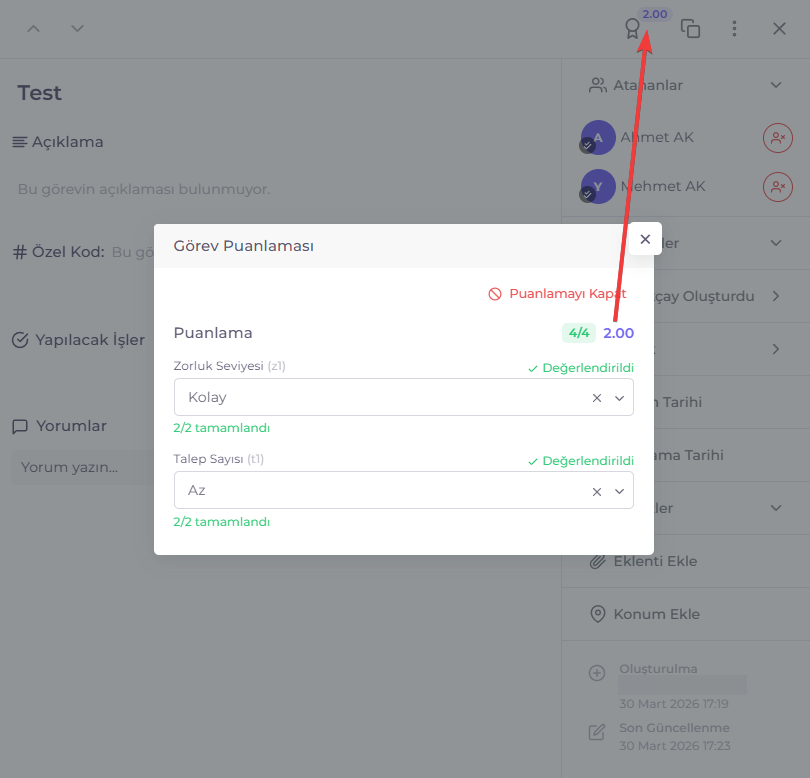Close the Görev Puanlaması dialog
The height and width of the screenshot is (778, 810).
click(x=645, y=239)
